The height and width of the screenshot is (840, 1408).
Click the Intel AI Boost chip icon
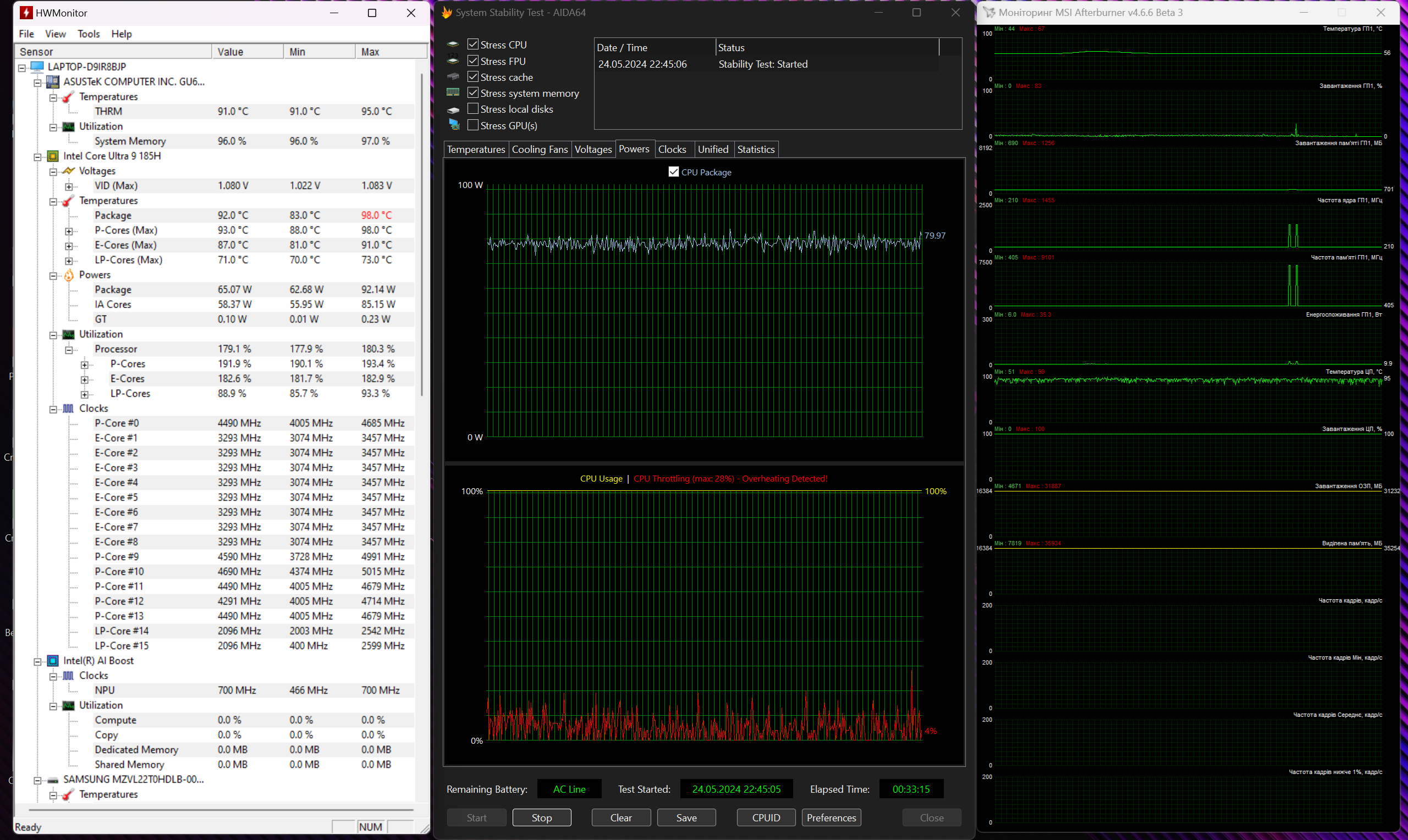tap(53, 661)
